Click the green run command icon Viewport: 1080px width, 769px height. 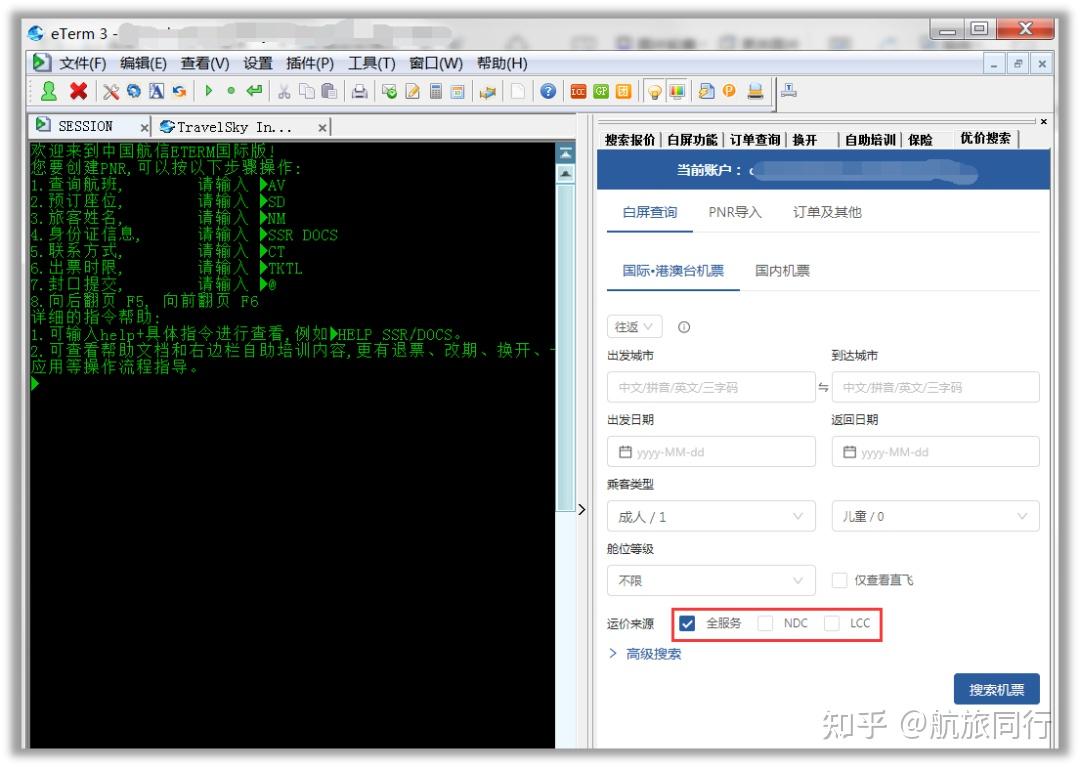click(x=207, y=91)
